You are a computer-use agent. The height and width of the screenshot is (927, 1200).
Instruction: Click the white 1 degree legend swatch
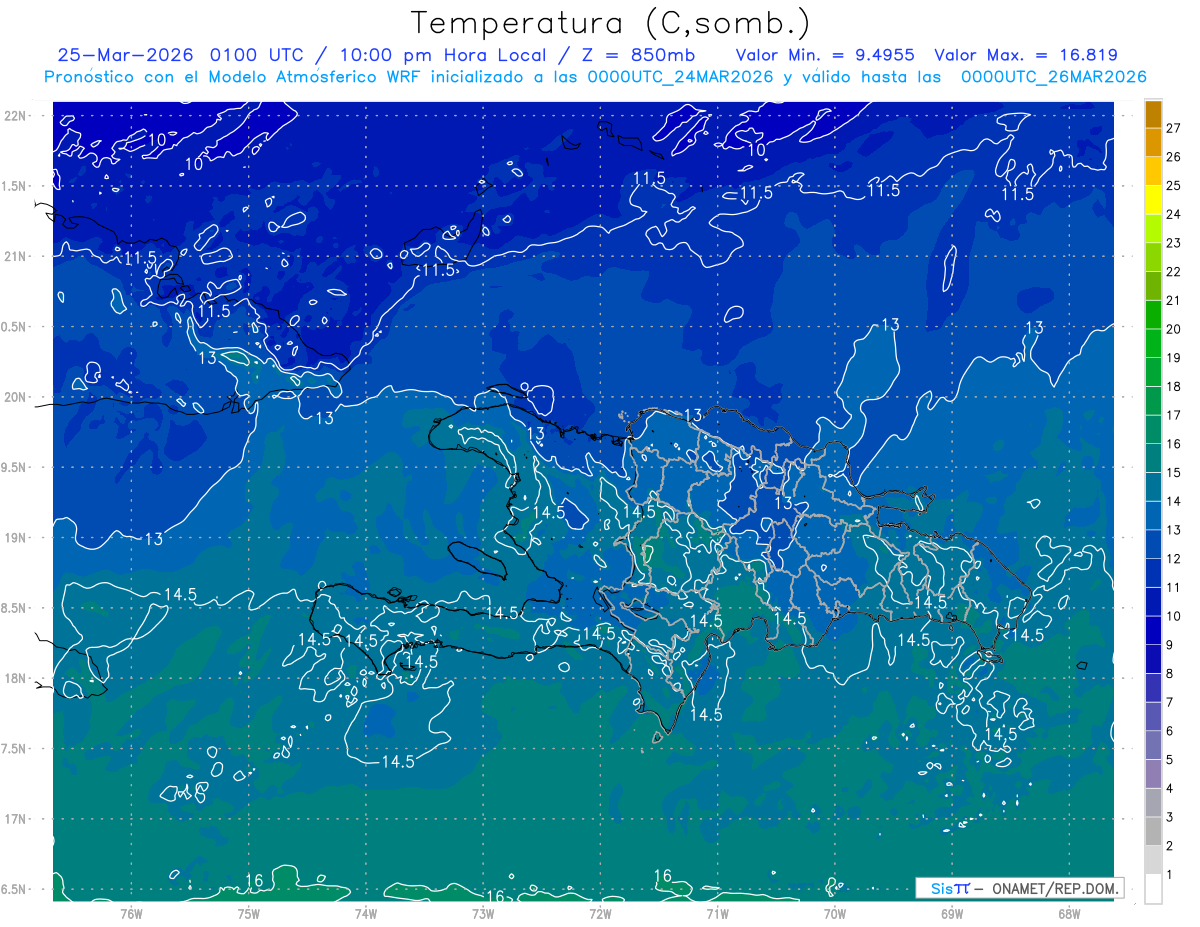[1153, 889]
